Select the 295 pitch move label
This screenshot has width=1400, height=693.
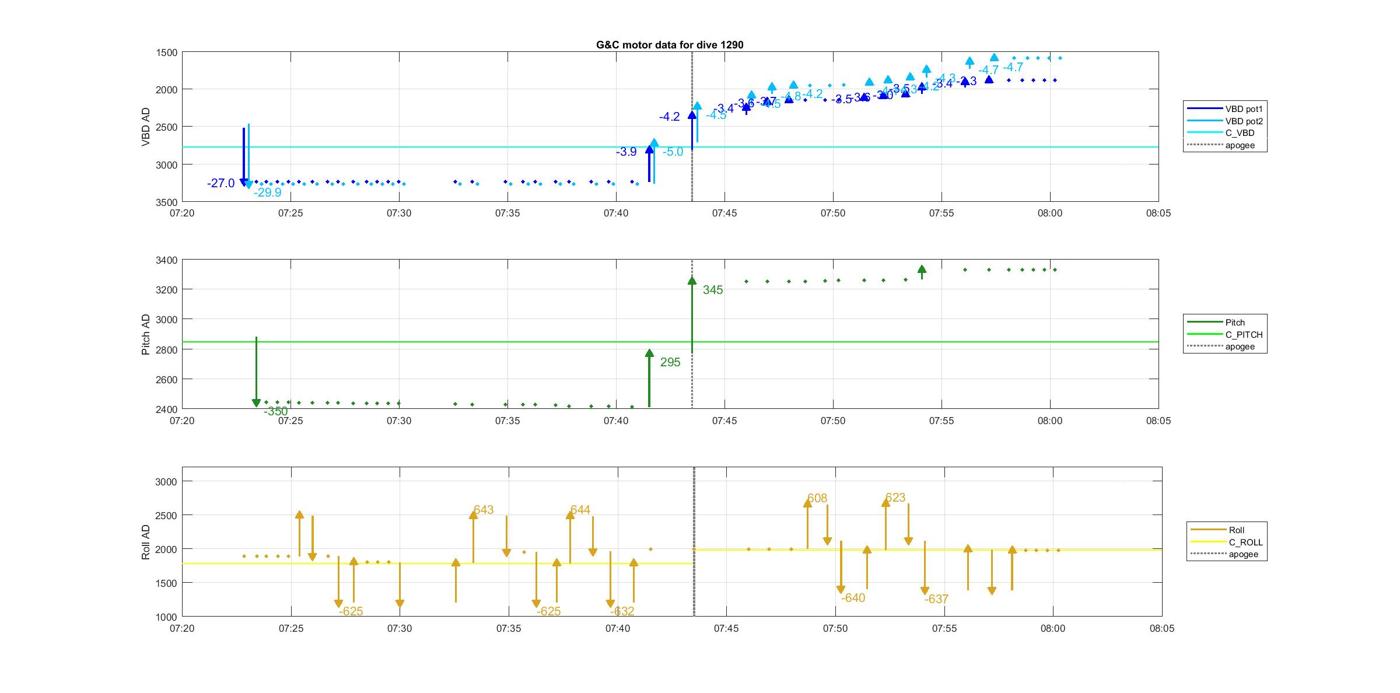(670, 362)
